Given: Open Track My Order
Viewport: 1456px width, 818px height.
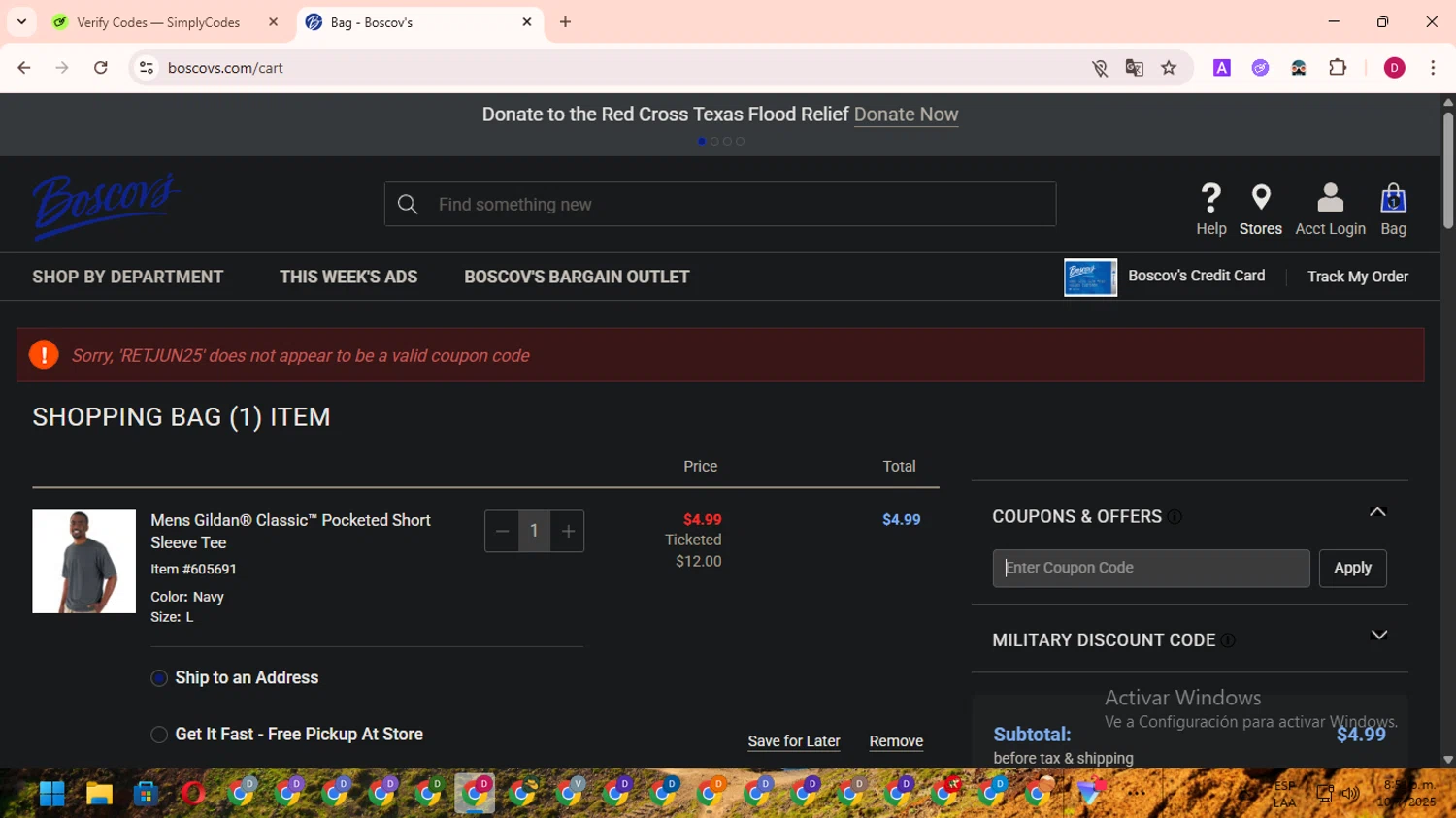Looking at the screenshot, I should (1357, 277).
